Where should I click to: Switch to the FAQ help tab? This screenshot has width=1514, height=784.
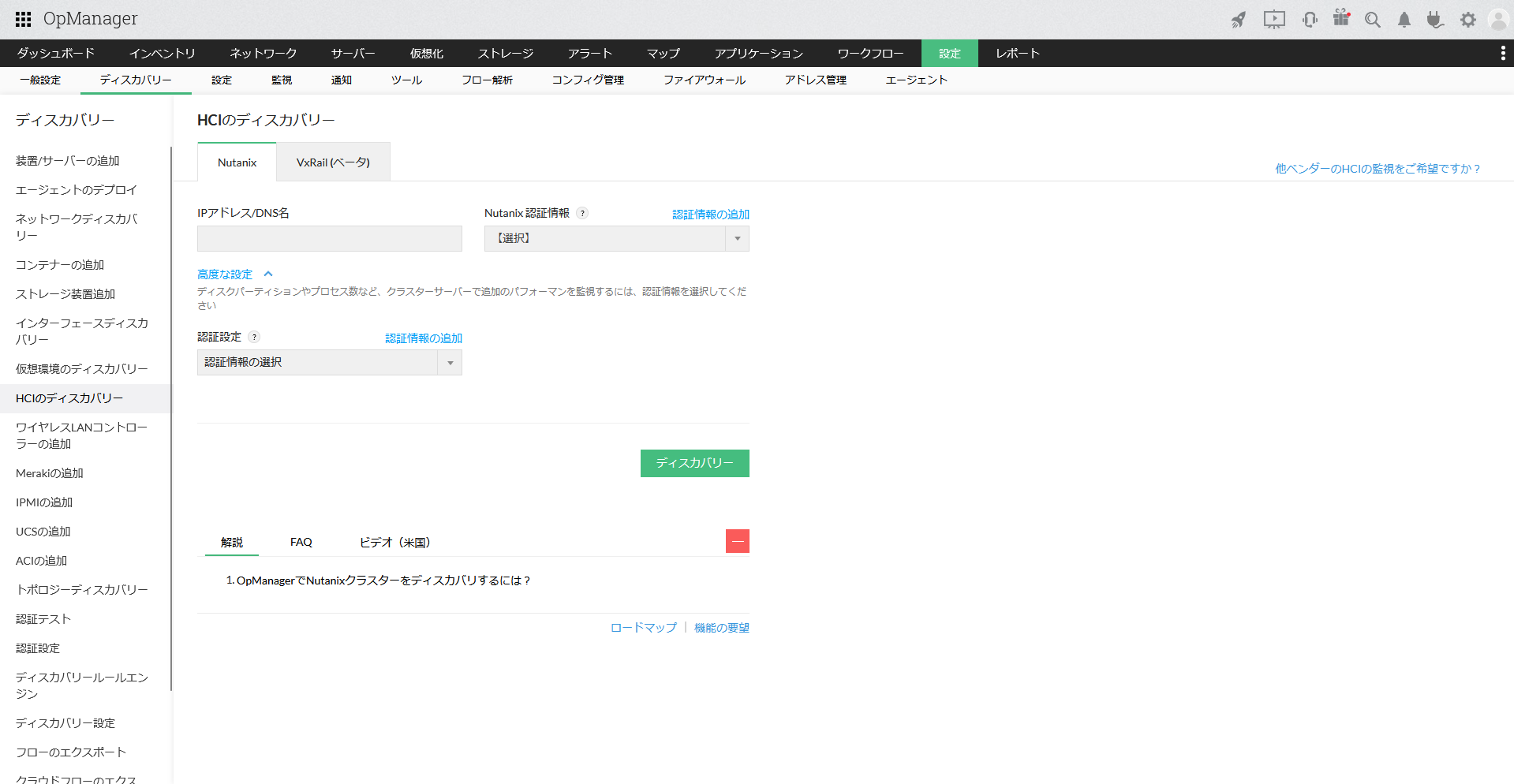pyautogui.click(x=301, y=542)
